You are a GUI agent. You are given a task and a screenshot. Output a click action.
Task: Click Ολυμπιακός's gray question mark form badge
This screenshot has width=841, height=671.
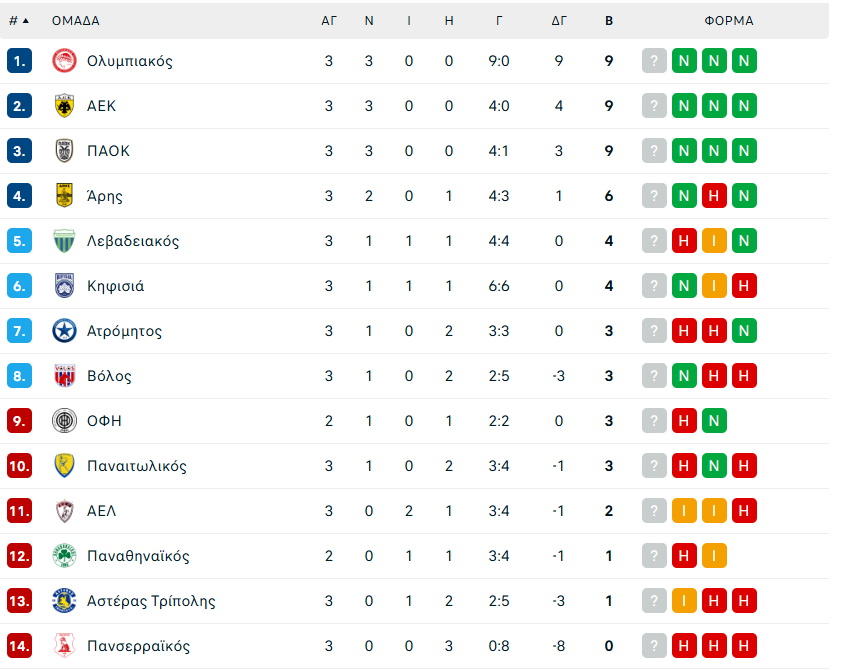(x=654, y=61)
